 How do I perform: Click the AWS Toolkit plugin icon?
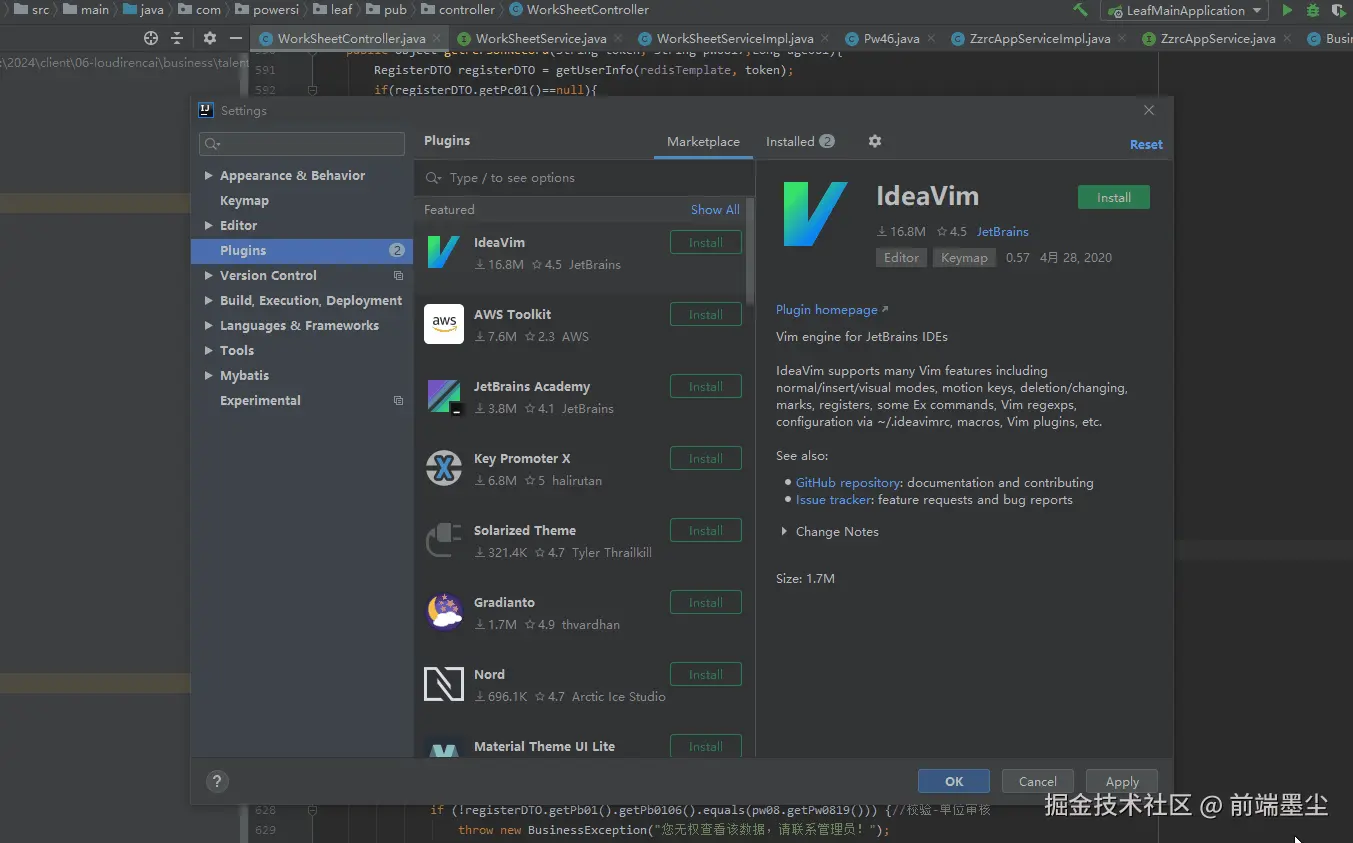pos(444,324)
